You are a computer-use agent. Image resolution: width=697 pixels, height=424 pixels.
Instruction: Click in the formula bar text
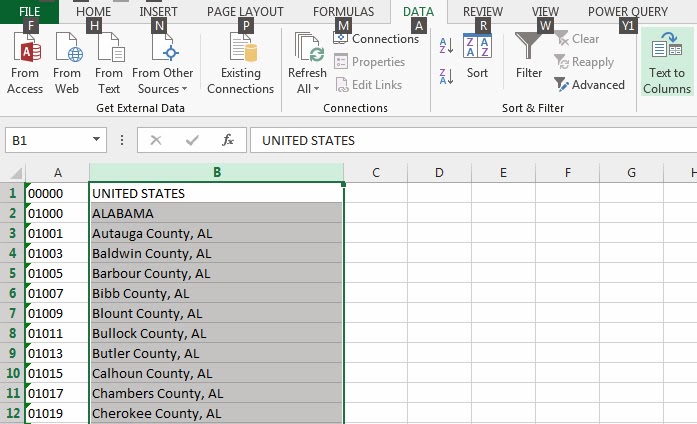click(450, 140)
